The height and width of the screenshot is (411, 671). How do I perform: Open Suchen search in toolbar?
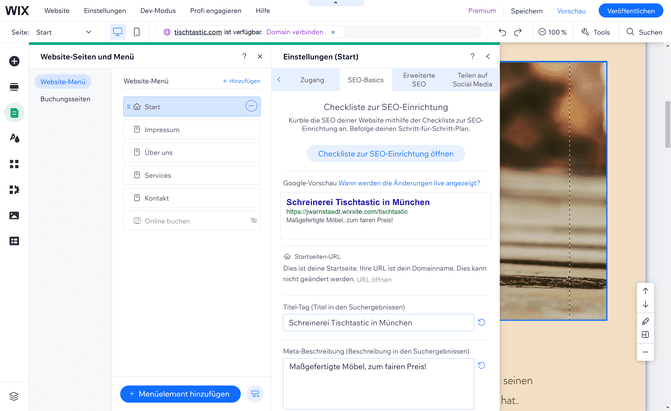pyautogui.click(x=644, y=32)
